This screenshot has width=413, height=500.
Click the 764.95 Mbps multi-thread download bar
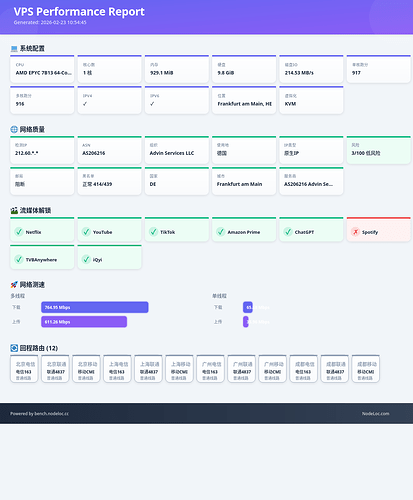(95, 307)
